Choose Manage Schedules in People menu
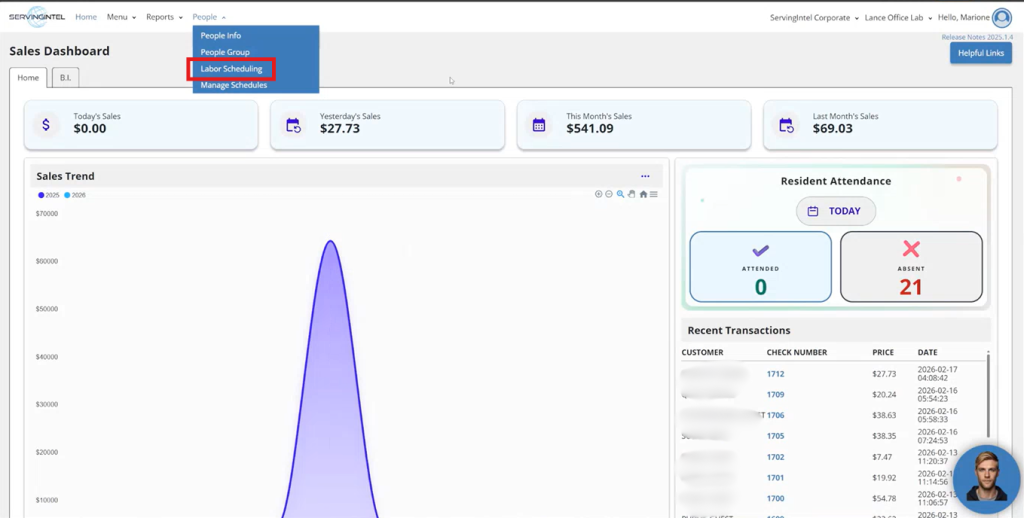The height and width of the screenshot is (518, 1024). (x=233, y=85)
